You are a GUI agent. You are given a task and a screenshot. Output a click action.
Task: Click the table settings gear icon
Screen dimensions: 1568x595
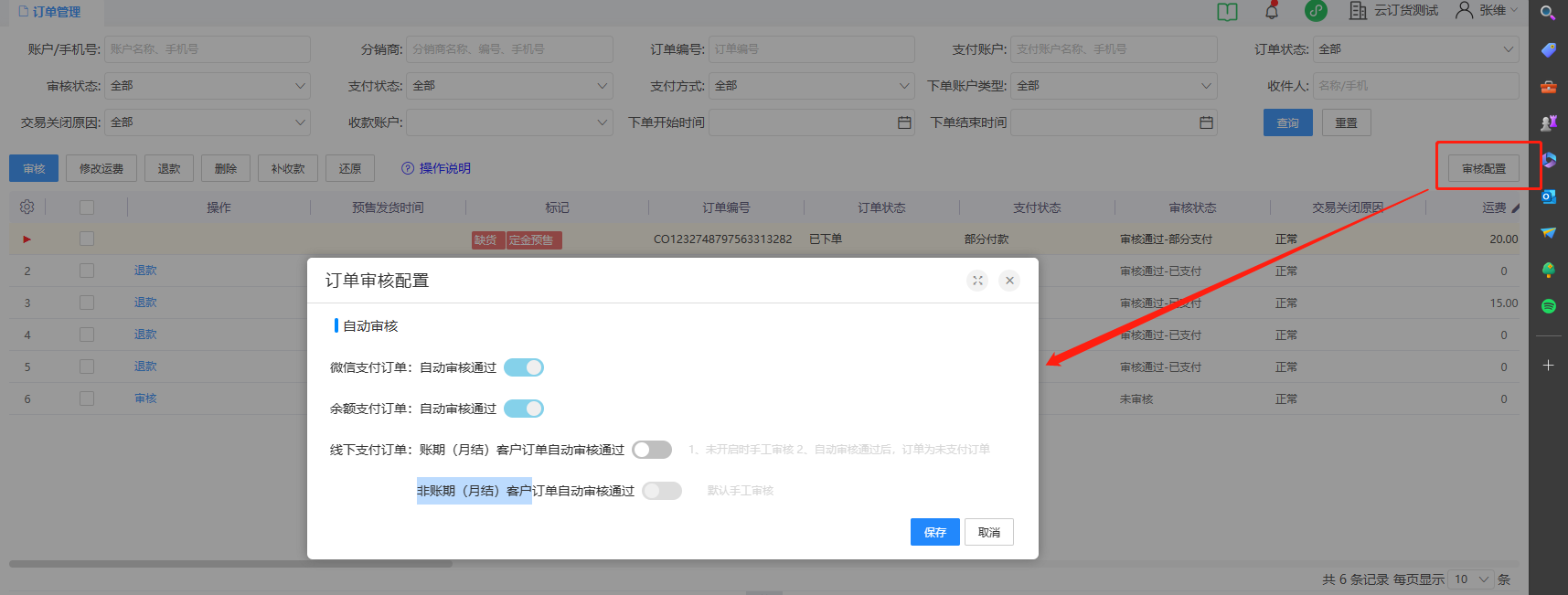point(27,207)
